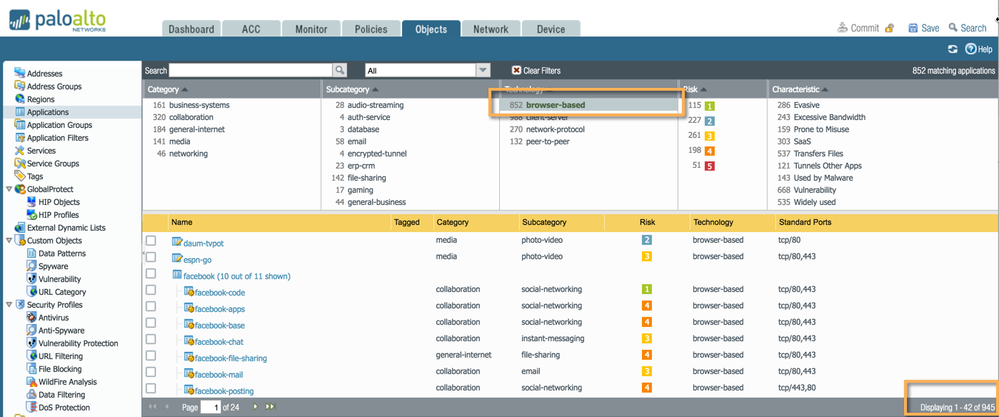Click the page number input field
This screenshot has width=999, height=417.
coord(211,407)
